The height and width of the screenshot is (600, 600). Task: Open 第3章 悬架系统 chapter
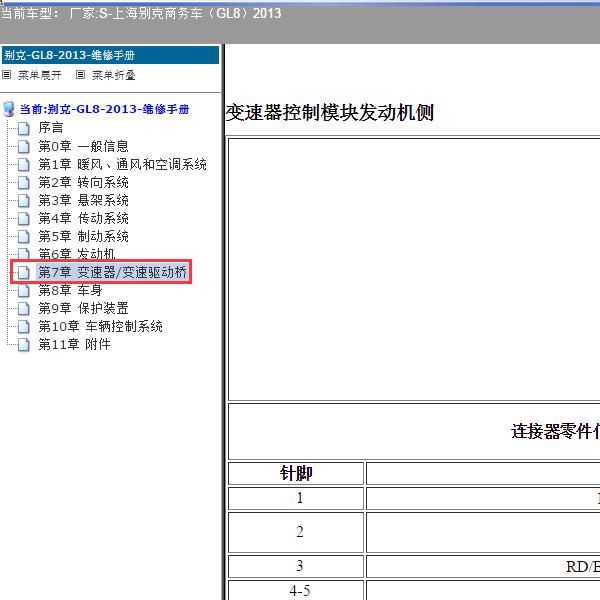pos(83,201)
